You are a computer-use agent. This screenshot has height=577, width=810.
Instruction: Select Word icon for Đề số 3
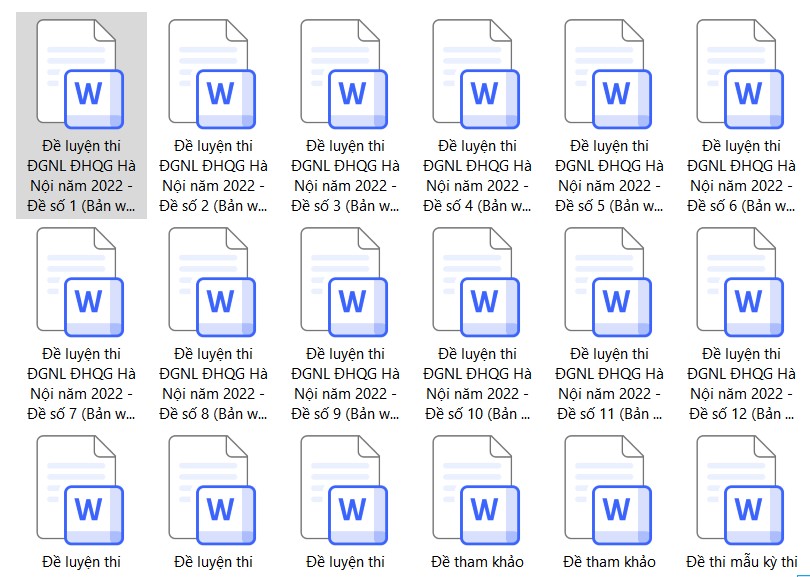click(x=344, y=73)
